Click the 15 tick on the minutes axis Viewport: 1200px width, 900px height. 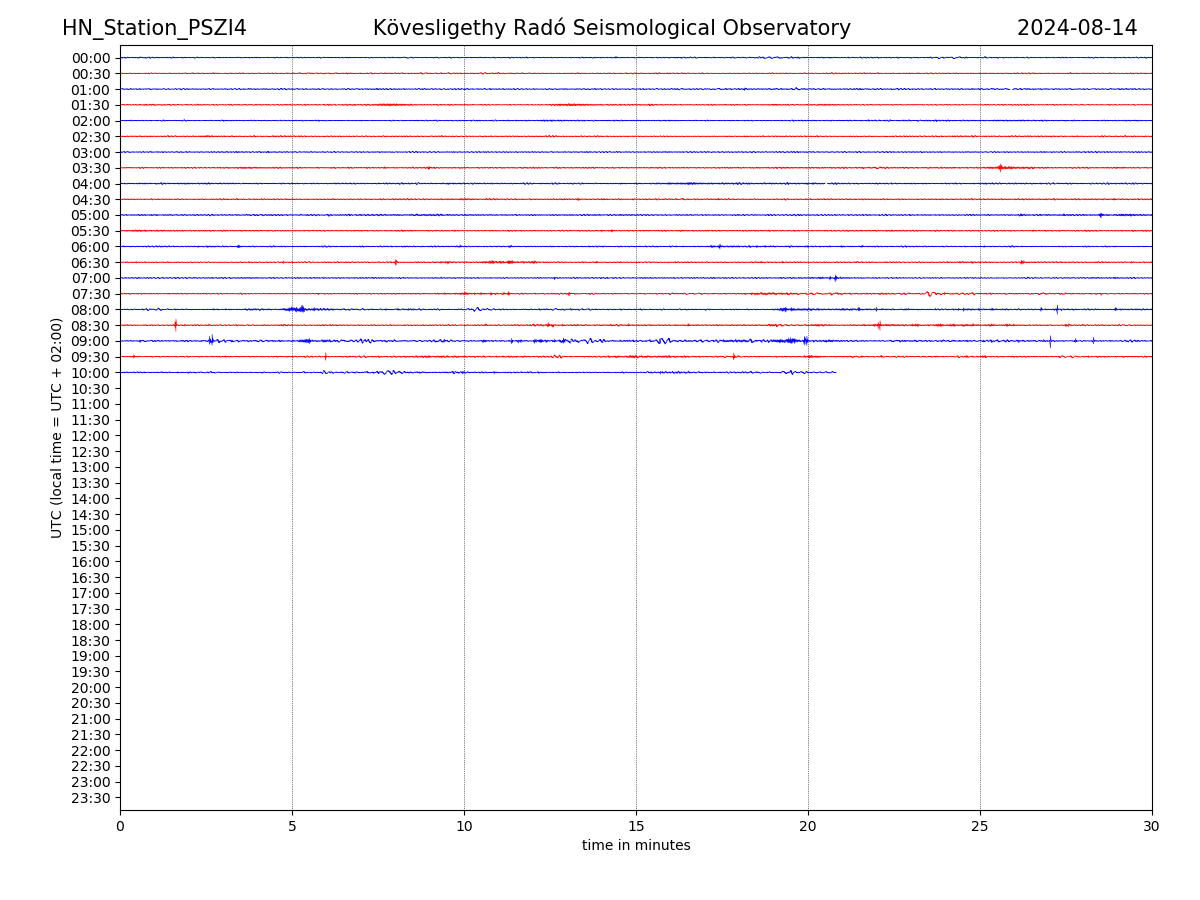pyautogui.click(x=636, y=827)
